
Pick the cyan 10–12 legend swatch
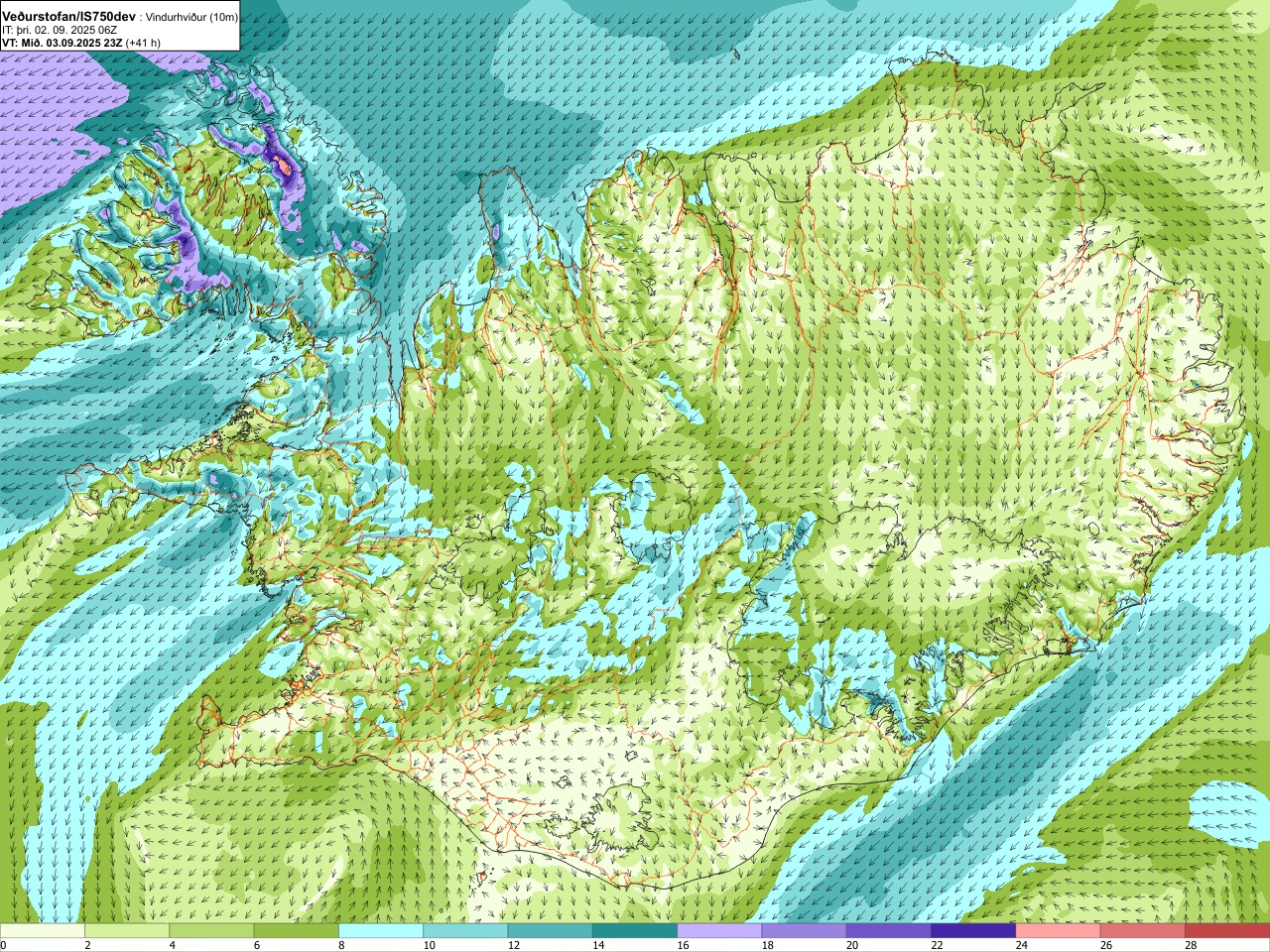click(x=465, y=931)
